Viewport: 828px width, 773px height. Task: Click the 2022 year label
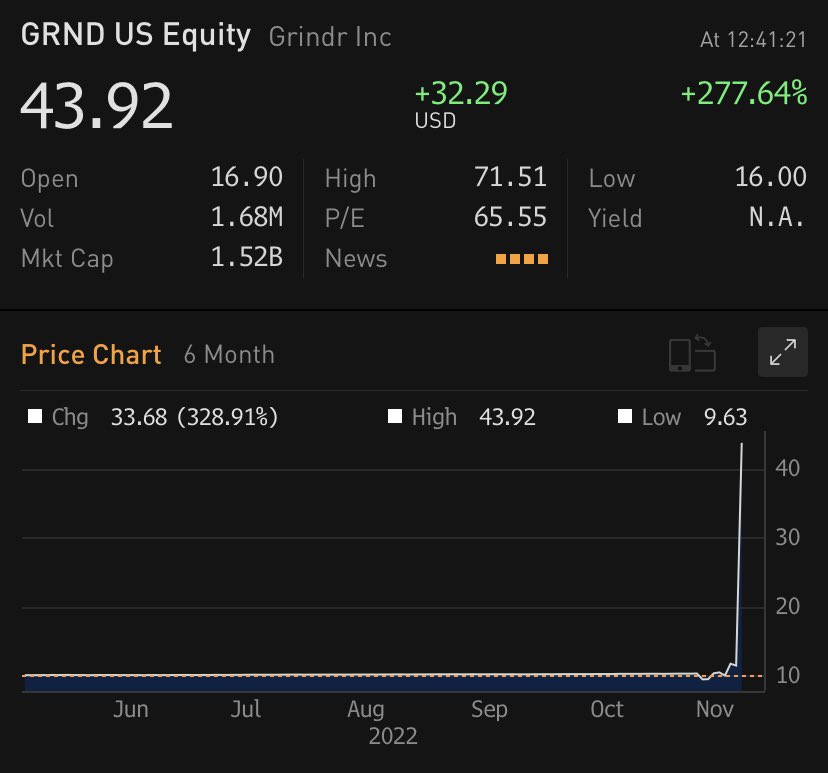point(393,736)
